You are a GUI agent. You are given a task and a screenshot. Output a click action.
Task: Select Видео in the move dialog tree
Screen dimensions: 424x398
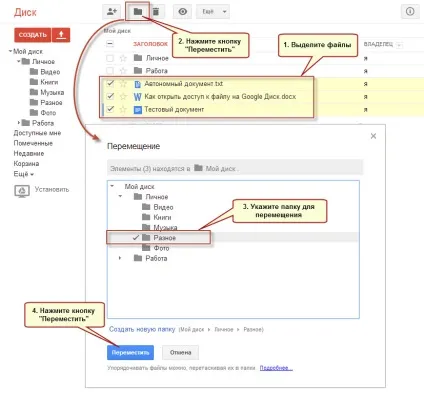pos(158,207)
